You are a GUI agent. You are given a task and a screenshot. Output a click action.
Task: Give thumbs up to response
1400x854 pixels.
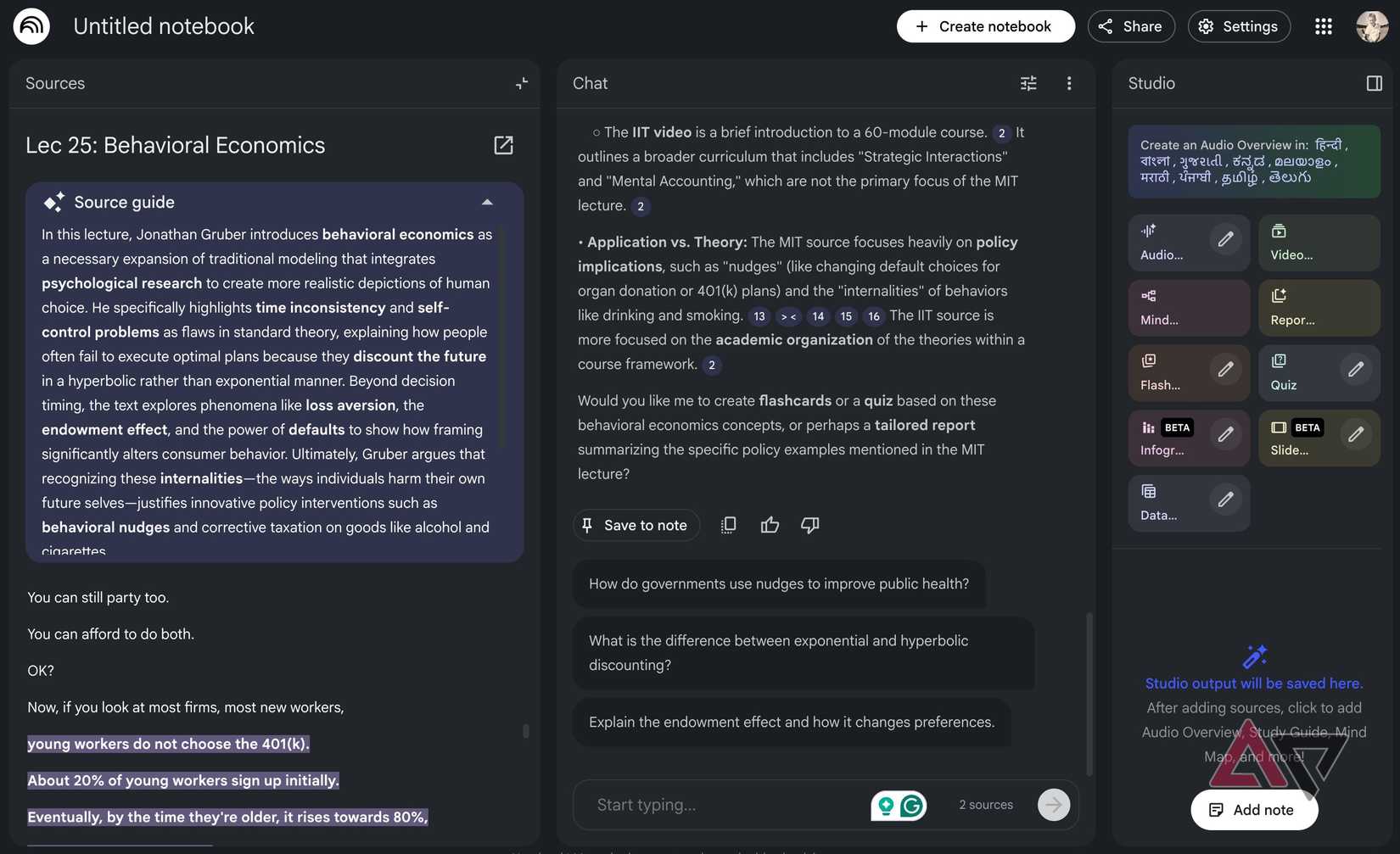click(770, 525)
